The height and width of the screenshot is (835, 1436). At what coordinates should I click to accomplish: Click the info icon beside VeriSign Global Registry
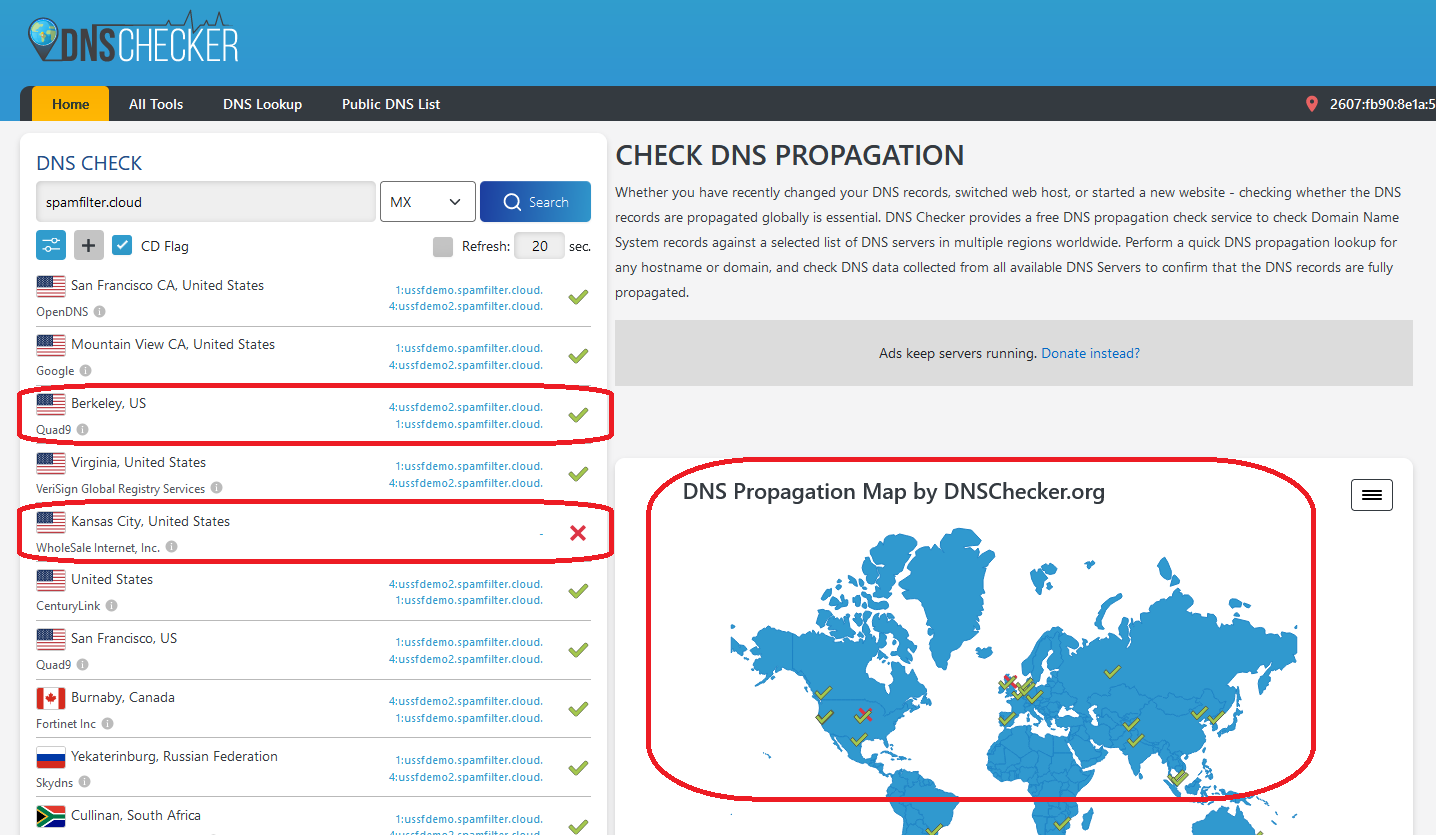[216, 489]
